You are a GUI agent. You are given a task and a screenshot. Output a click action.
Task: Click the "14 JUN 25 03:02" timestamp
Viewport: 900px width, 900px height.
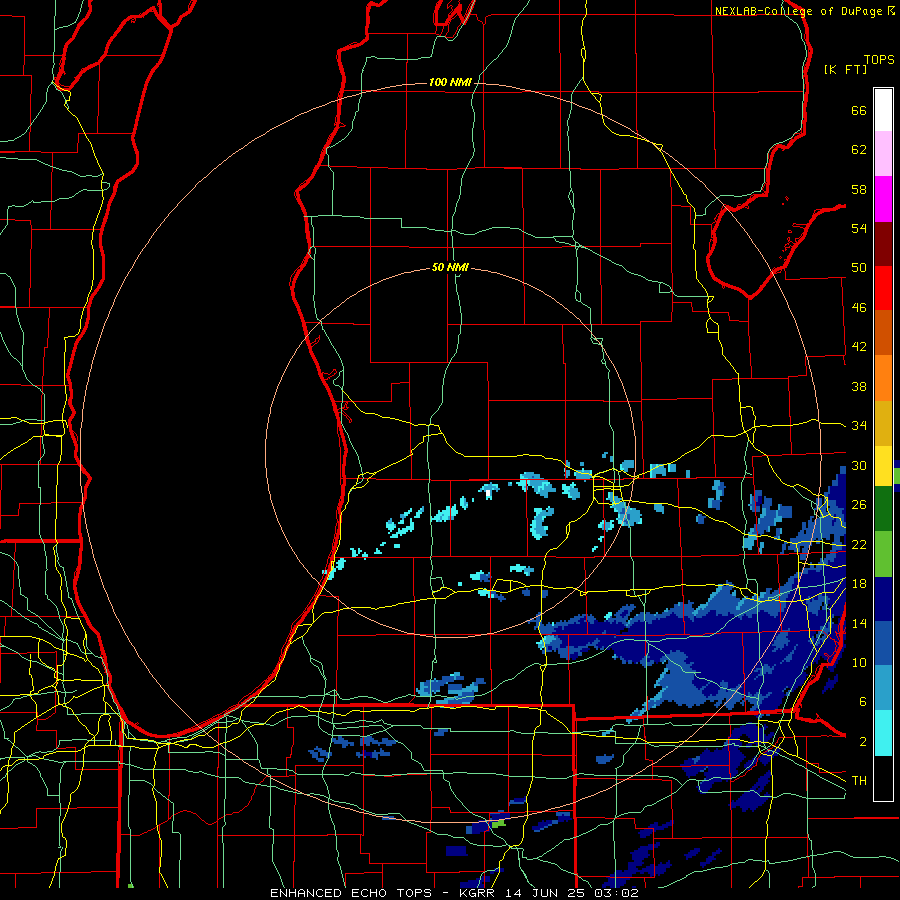click(572, 893)
